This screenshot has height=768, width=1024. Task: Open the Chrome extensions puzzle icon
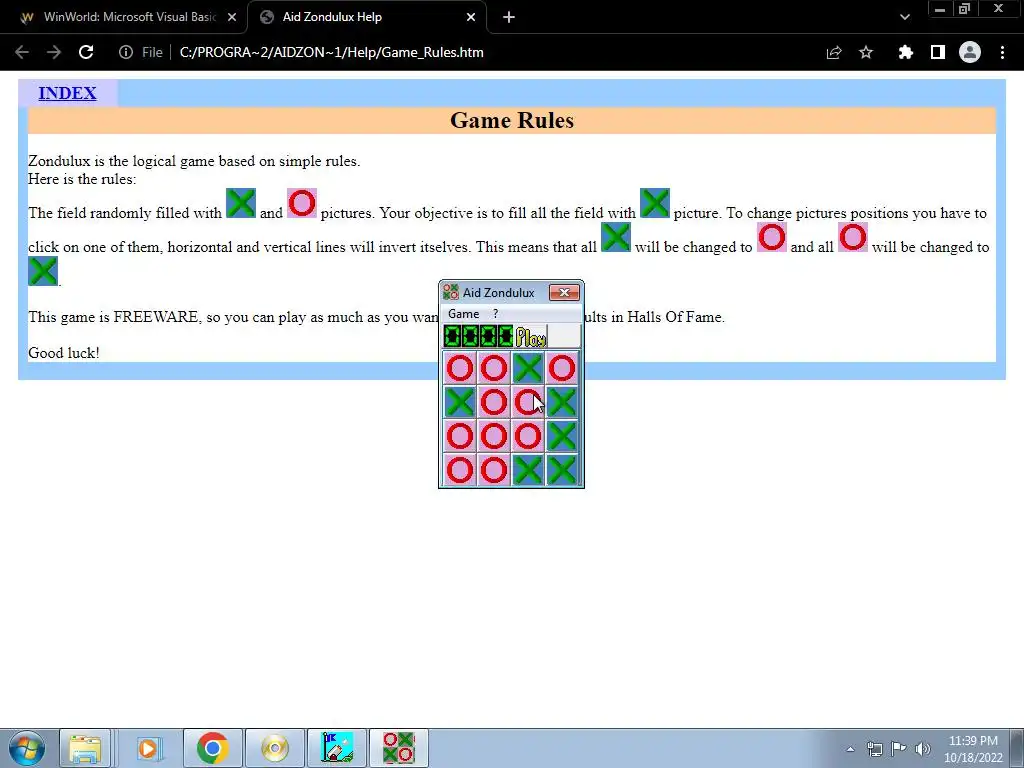click(x=905, y=52)
